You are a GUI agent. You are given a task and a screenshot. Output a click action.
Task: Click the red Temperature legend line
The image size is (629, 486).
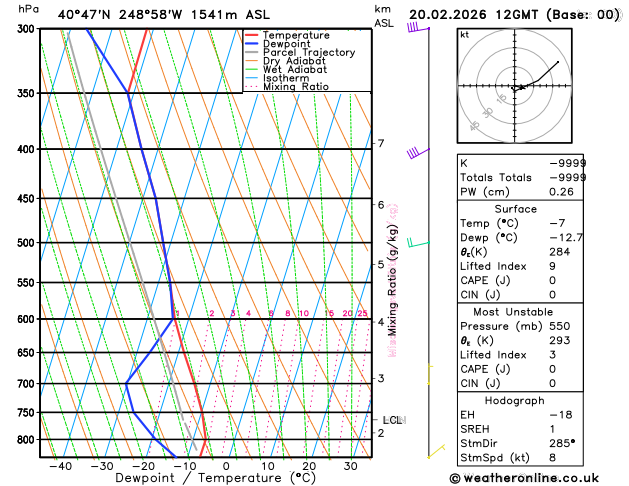pos(256,34)
